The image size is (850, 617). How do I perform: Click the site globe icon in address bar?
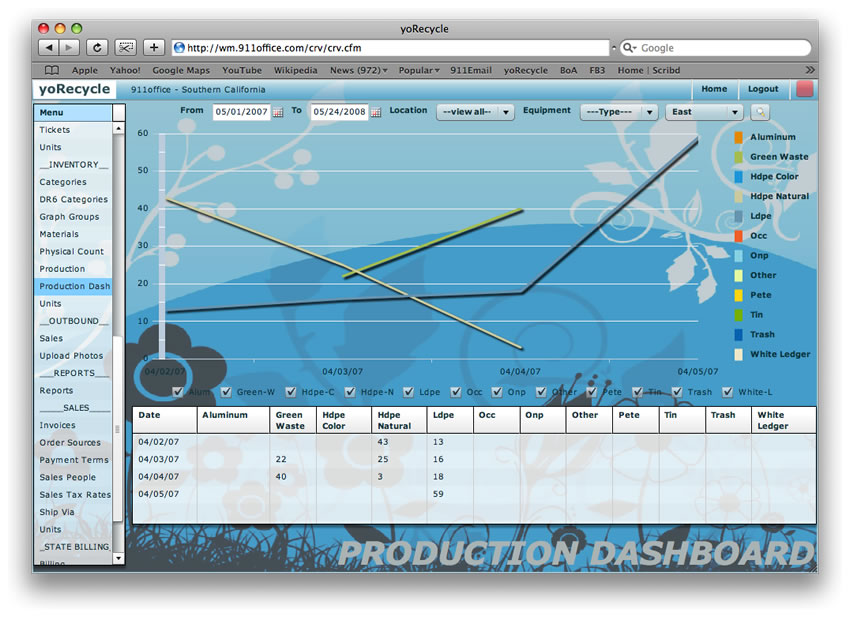pos(179,48)
